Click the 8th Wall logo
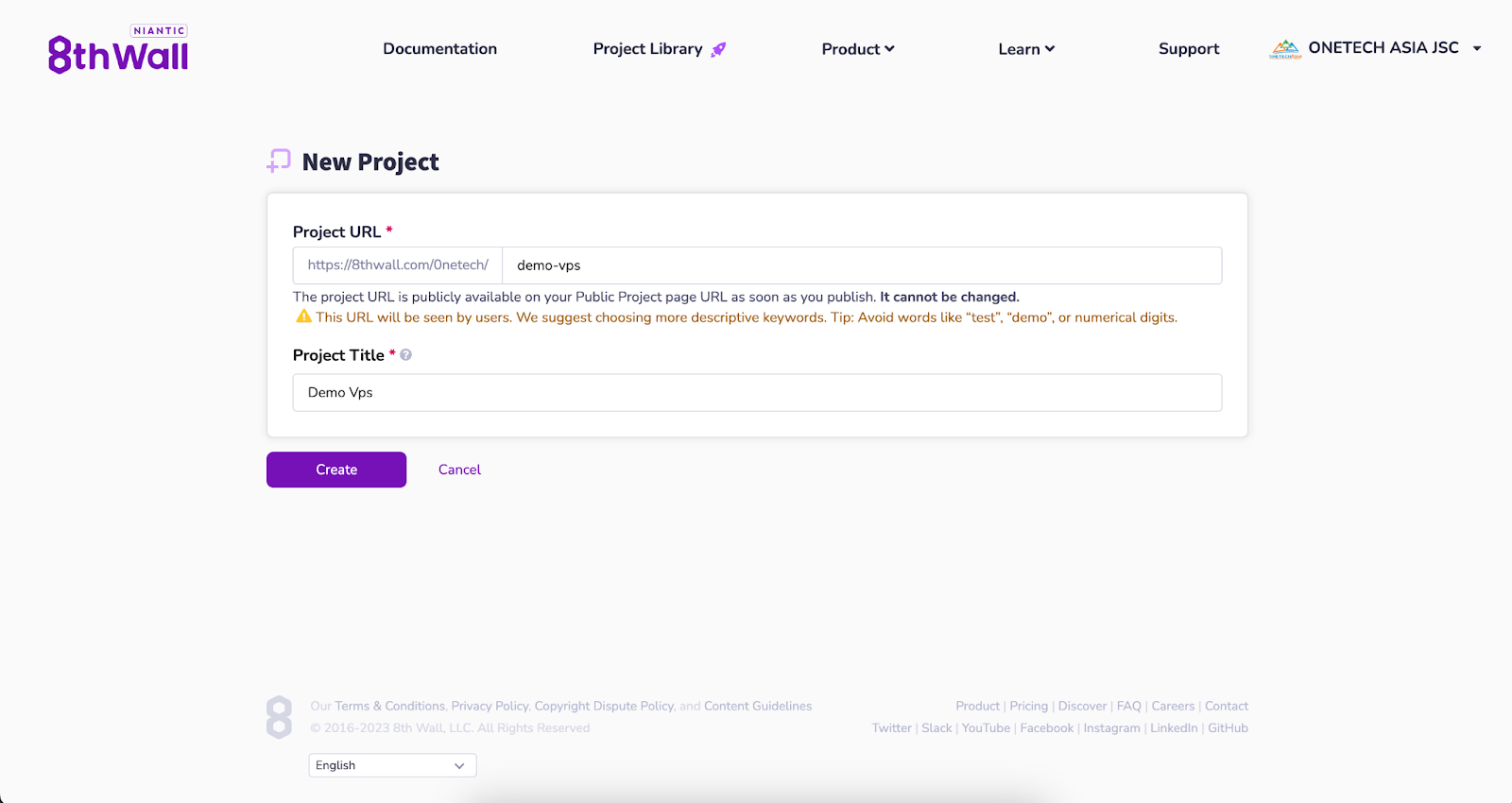The height and width of the screenshot is (803, 1512). [118, 51]
